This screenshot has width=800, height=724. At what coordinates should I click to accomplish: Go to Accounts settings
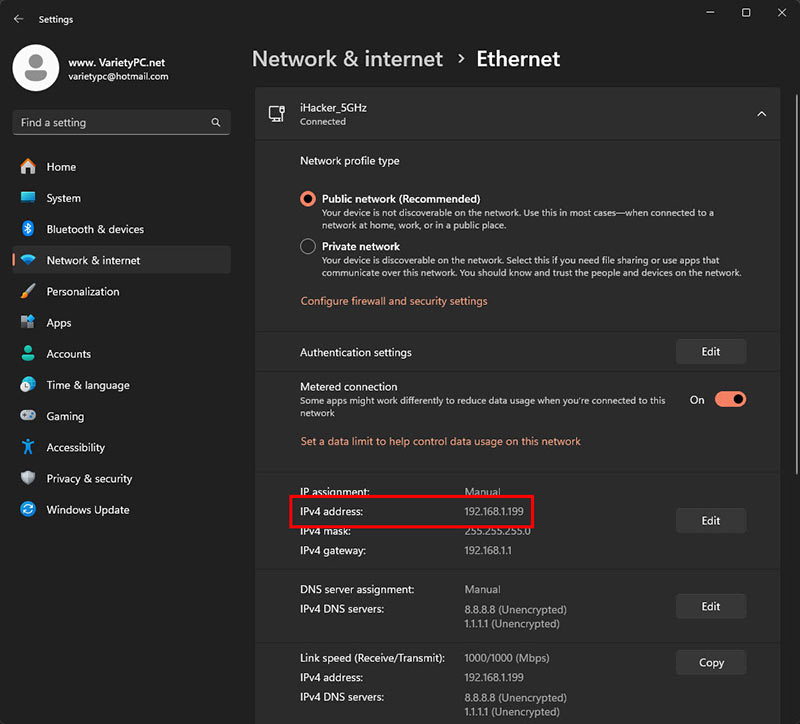(121, 354)
